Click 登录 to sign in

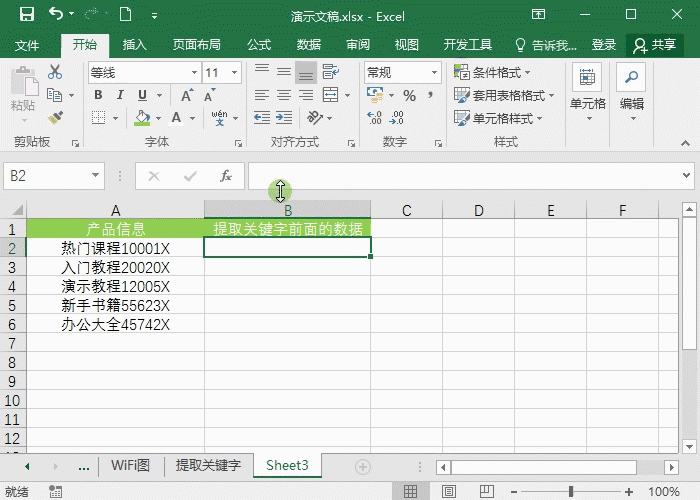tap(604, 45)
